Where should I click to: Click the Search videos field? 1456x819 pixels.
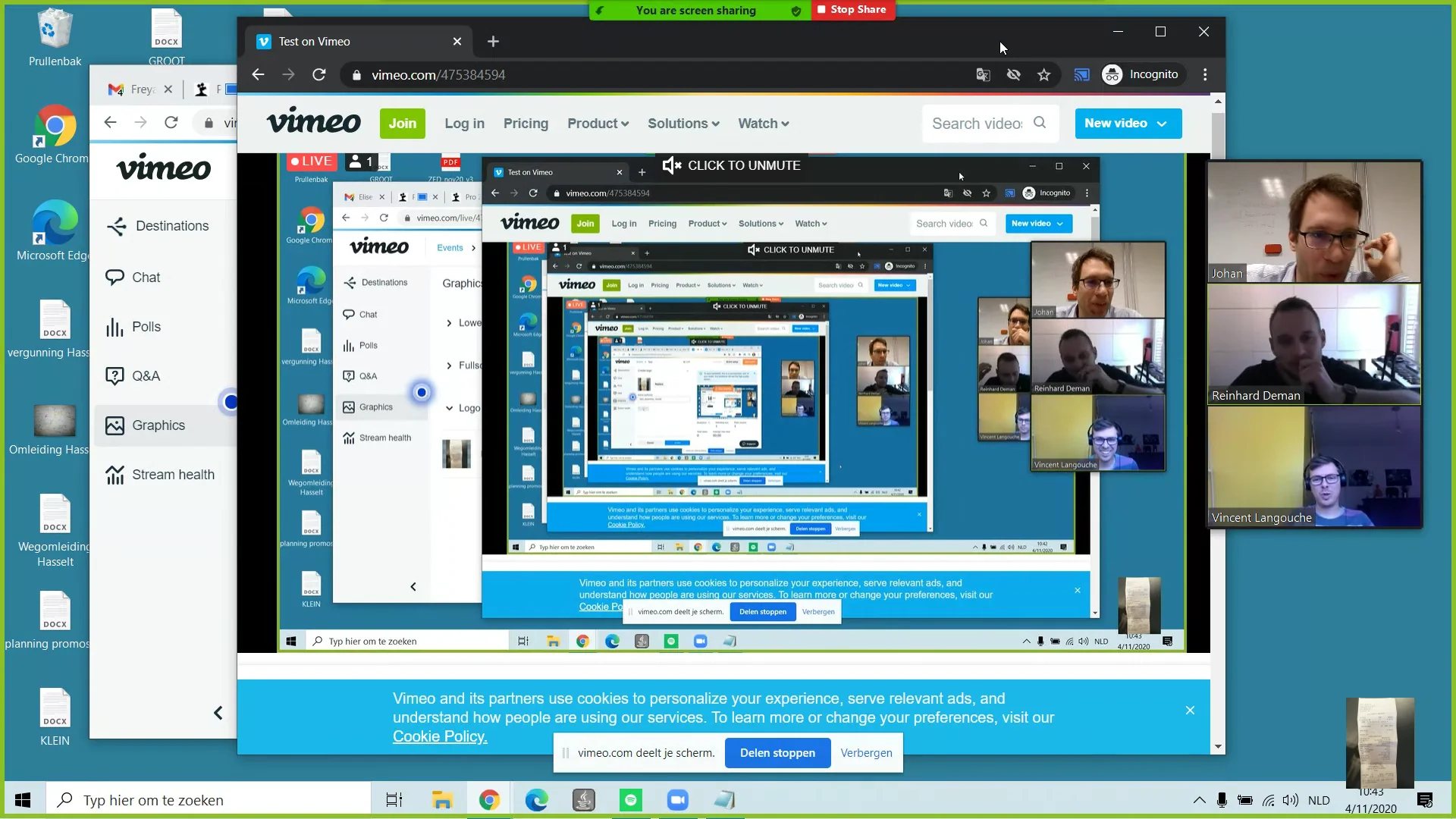[989, 124]
